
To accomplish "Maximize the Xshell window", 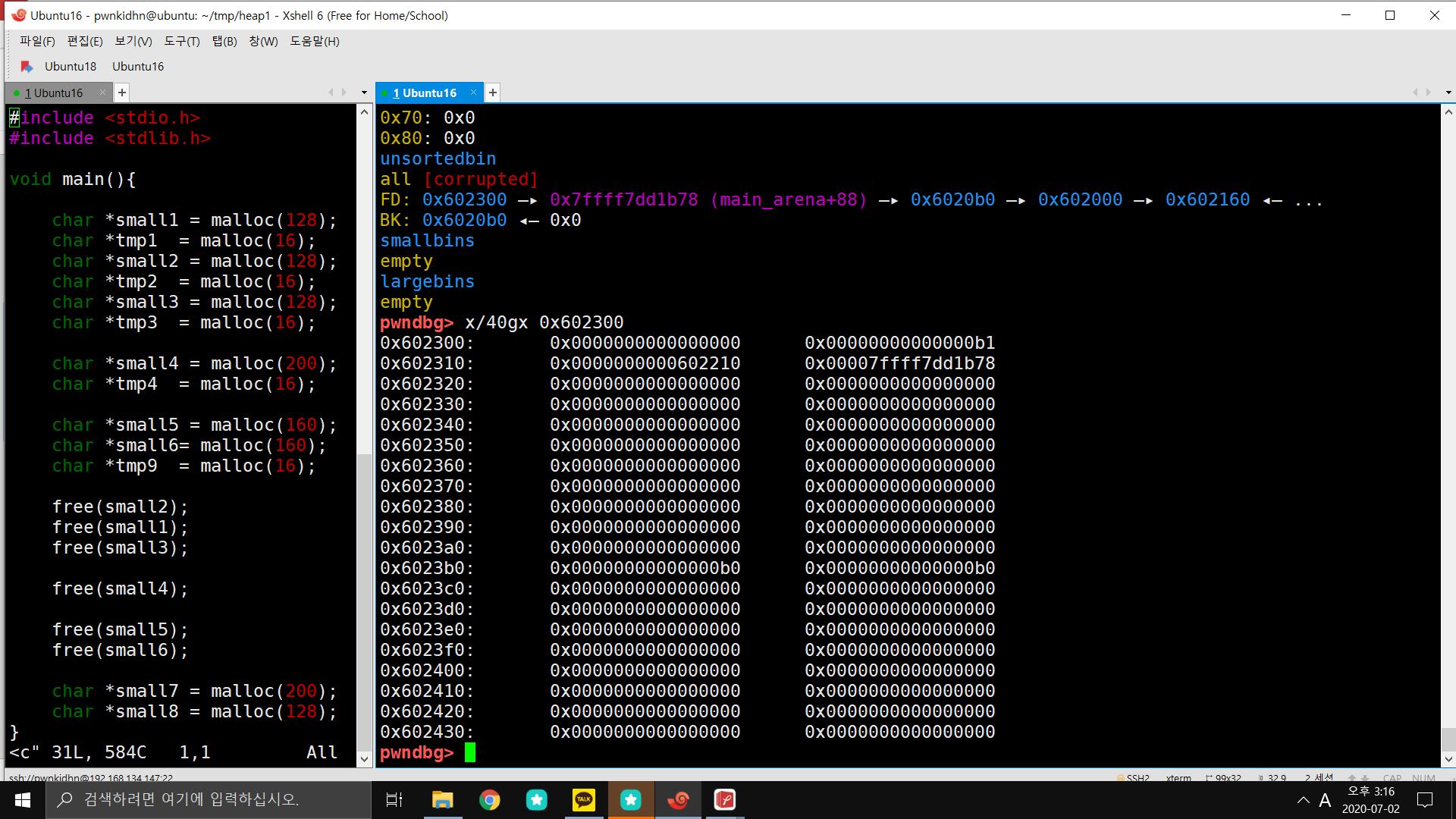I will coord(1390,15).
